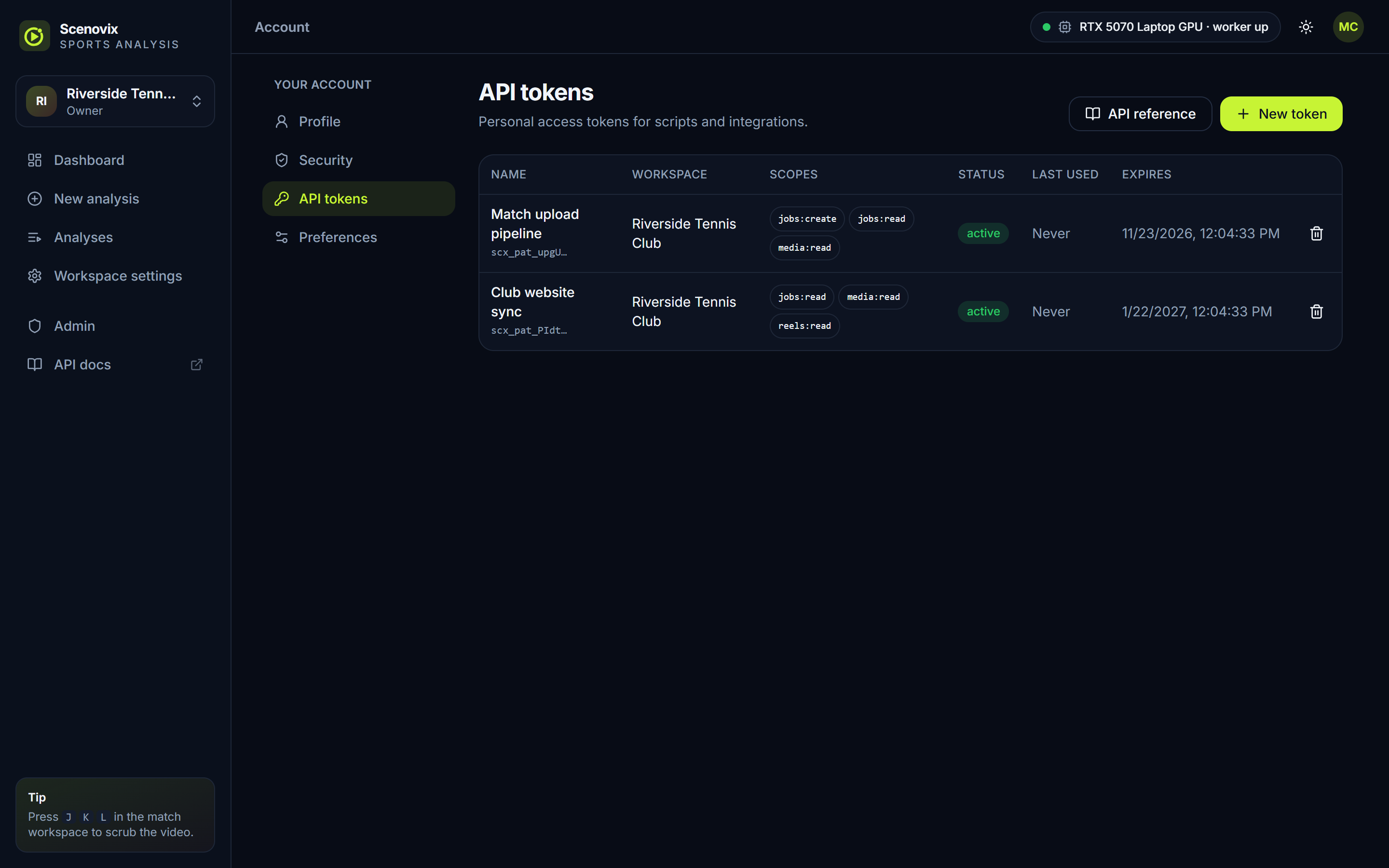Screen dimensions: 1389x868
Task: Click Club website sync's media:read badge
Action: pos(873,297)
